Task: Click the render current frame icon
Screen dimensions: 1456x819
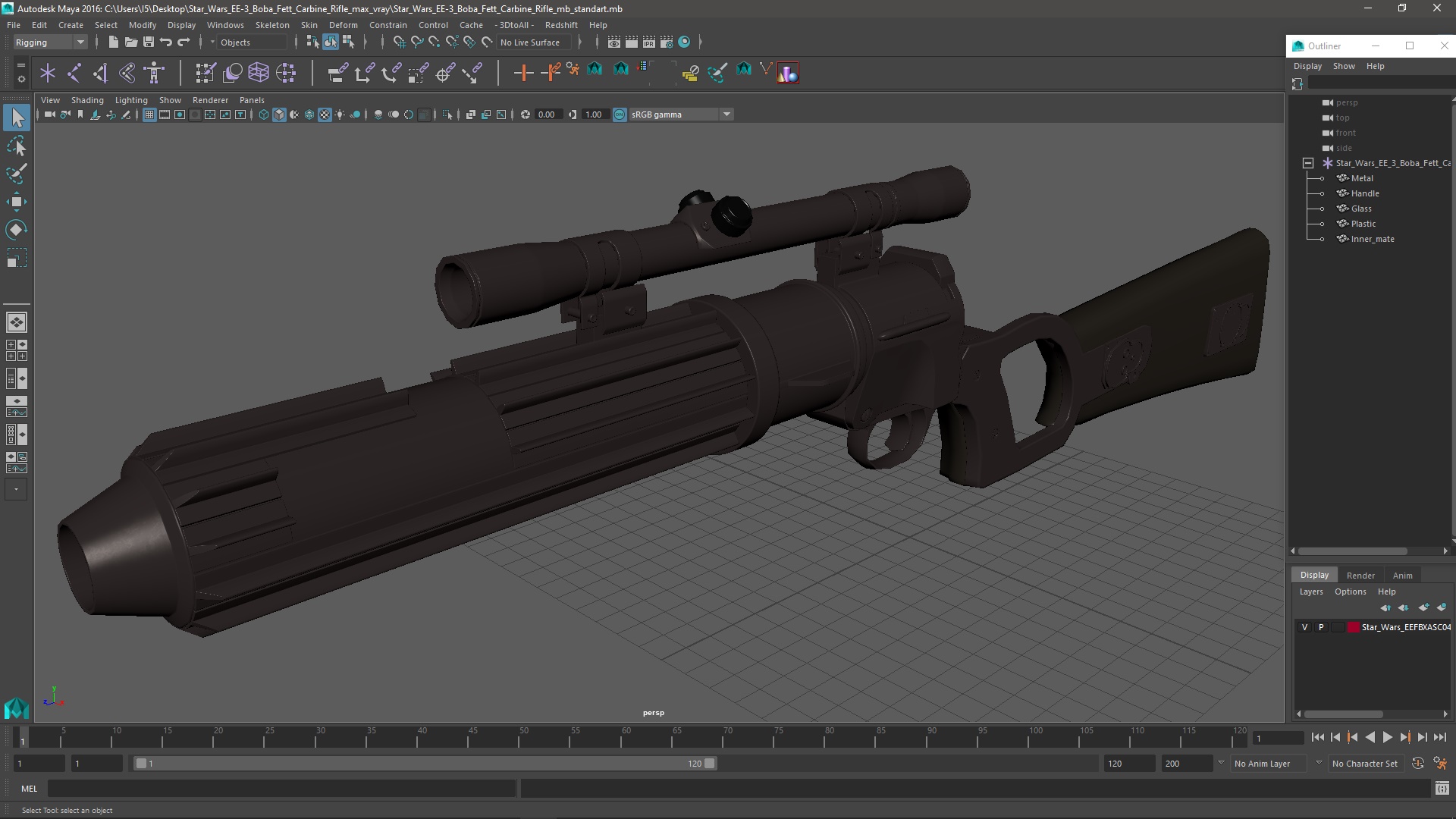Action: 631,42
